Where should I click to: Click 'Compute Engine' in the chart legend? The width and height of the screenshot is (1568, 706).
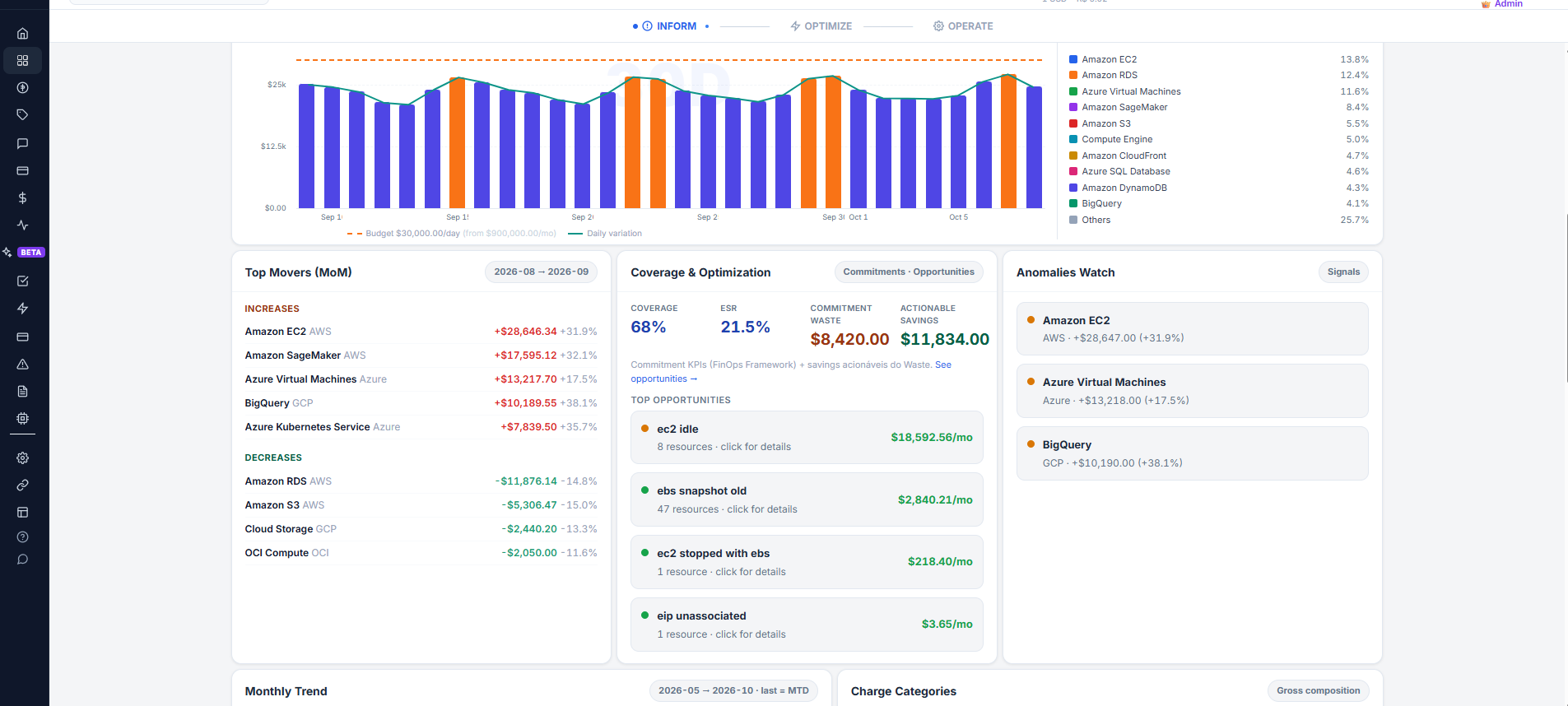[x=1117, y=140]
